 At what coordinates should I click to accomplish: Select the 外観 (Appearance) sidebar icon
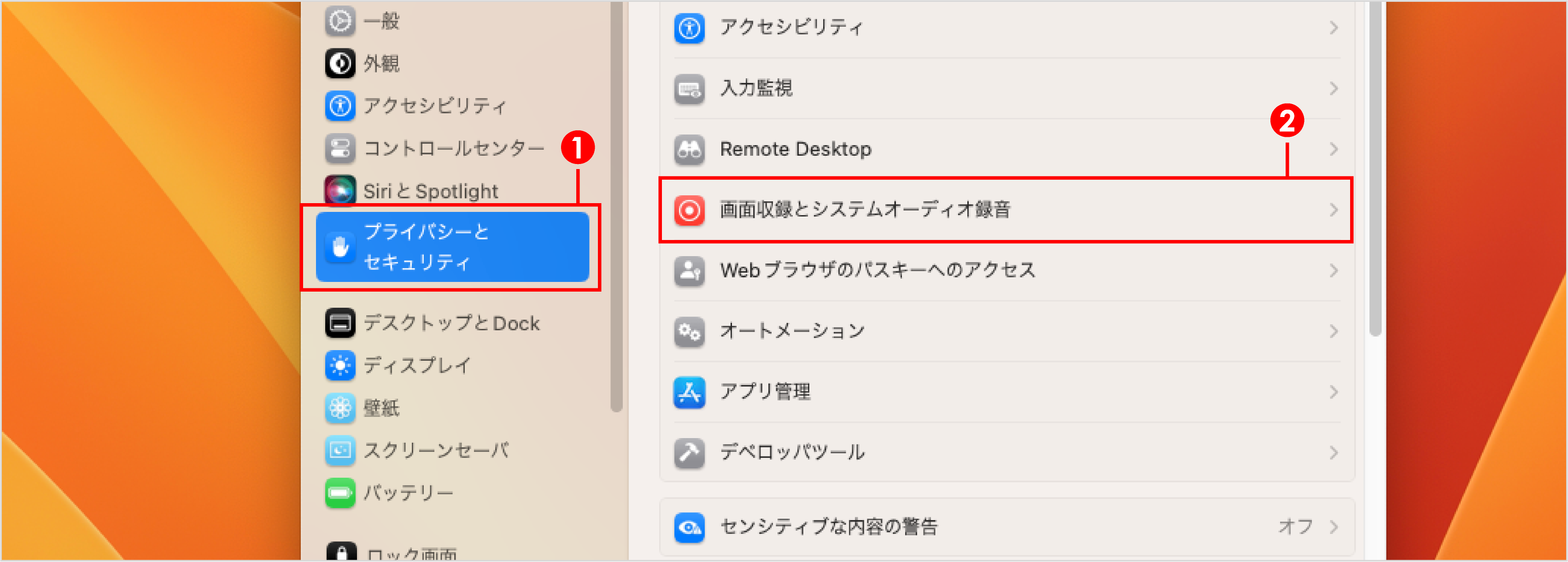[x=340, y=63]
